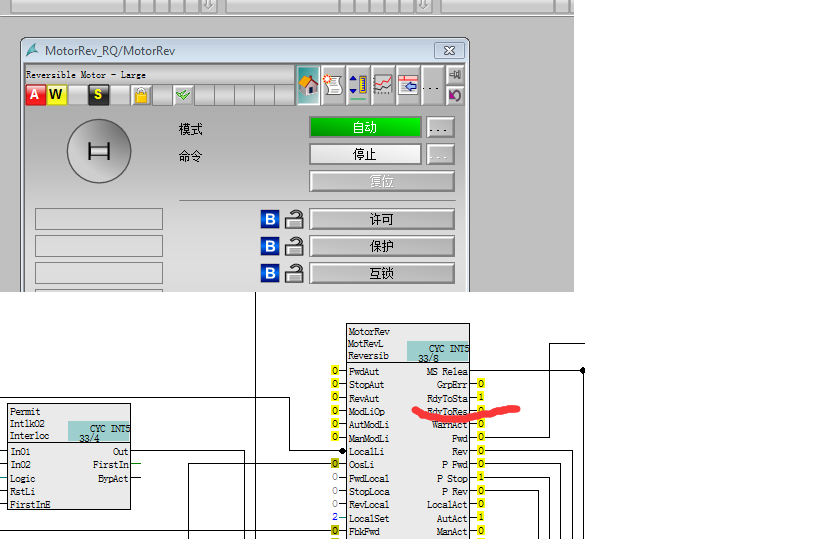819x539 pixels.
Task: Open the 许可 permission button
Action: 382,219
